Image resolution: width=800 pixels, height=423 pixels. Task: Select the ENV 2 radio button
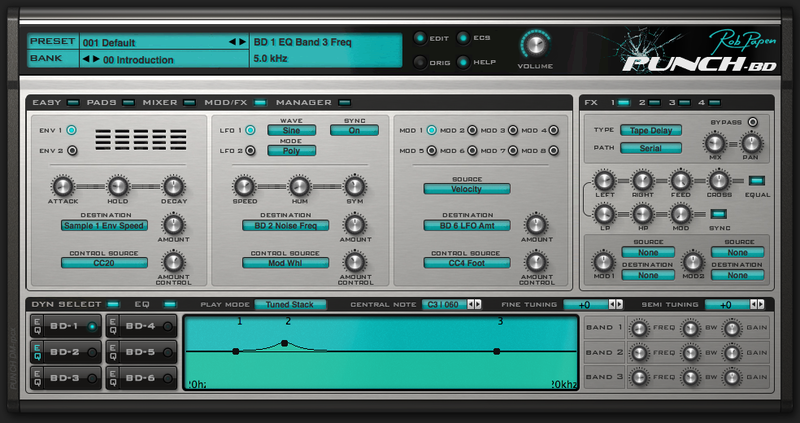(72, 151)
